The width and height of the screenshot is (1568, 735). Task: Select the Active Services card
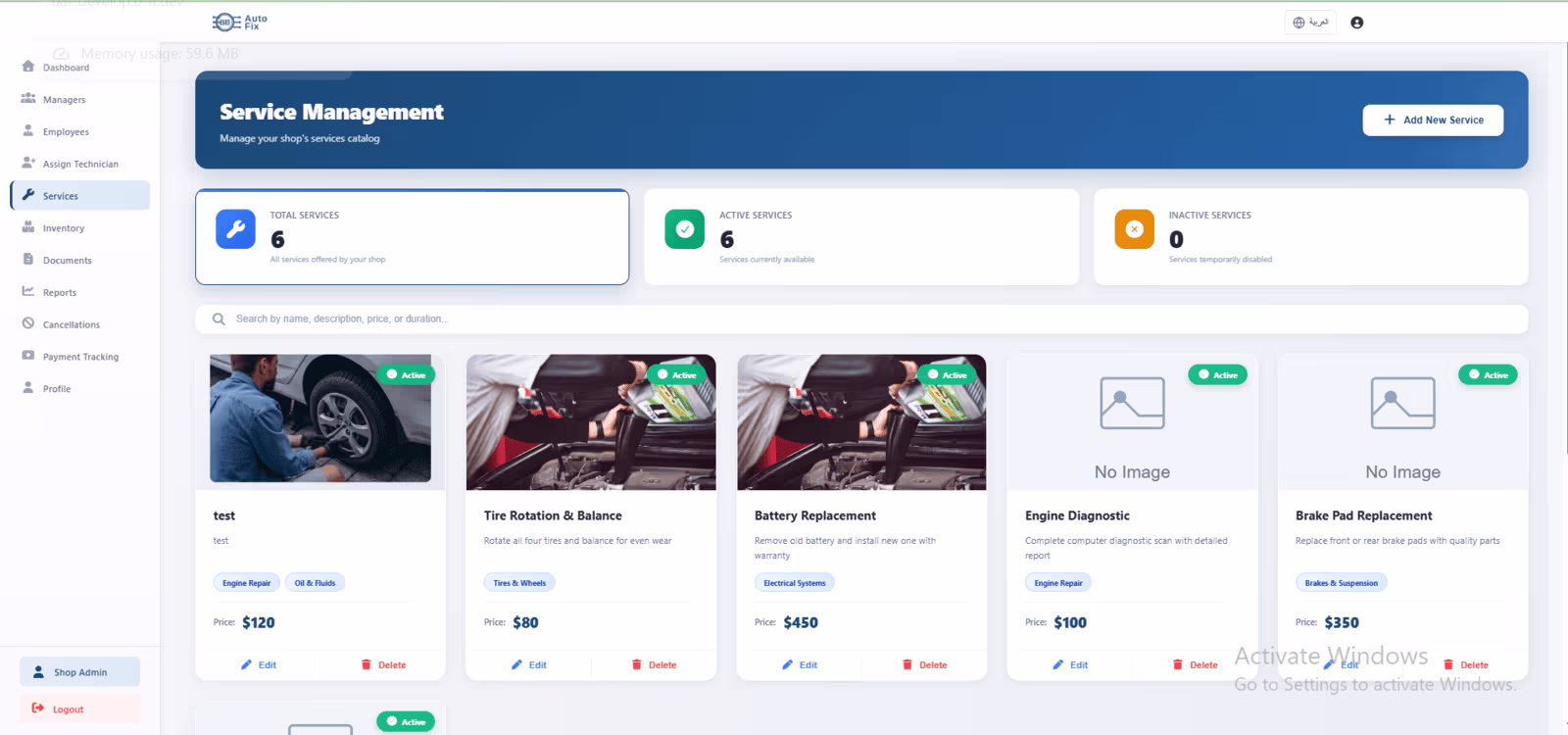pos(861,237)
